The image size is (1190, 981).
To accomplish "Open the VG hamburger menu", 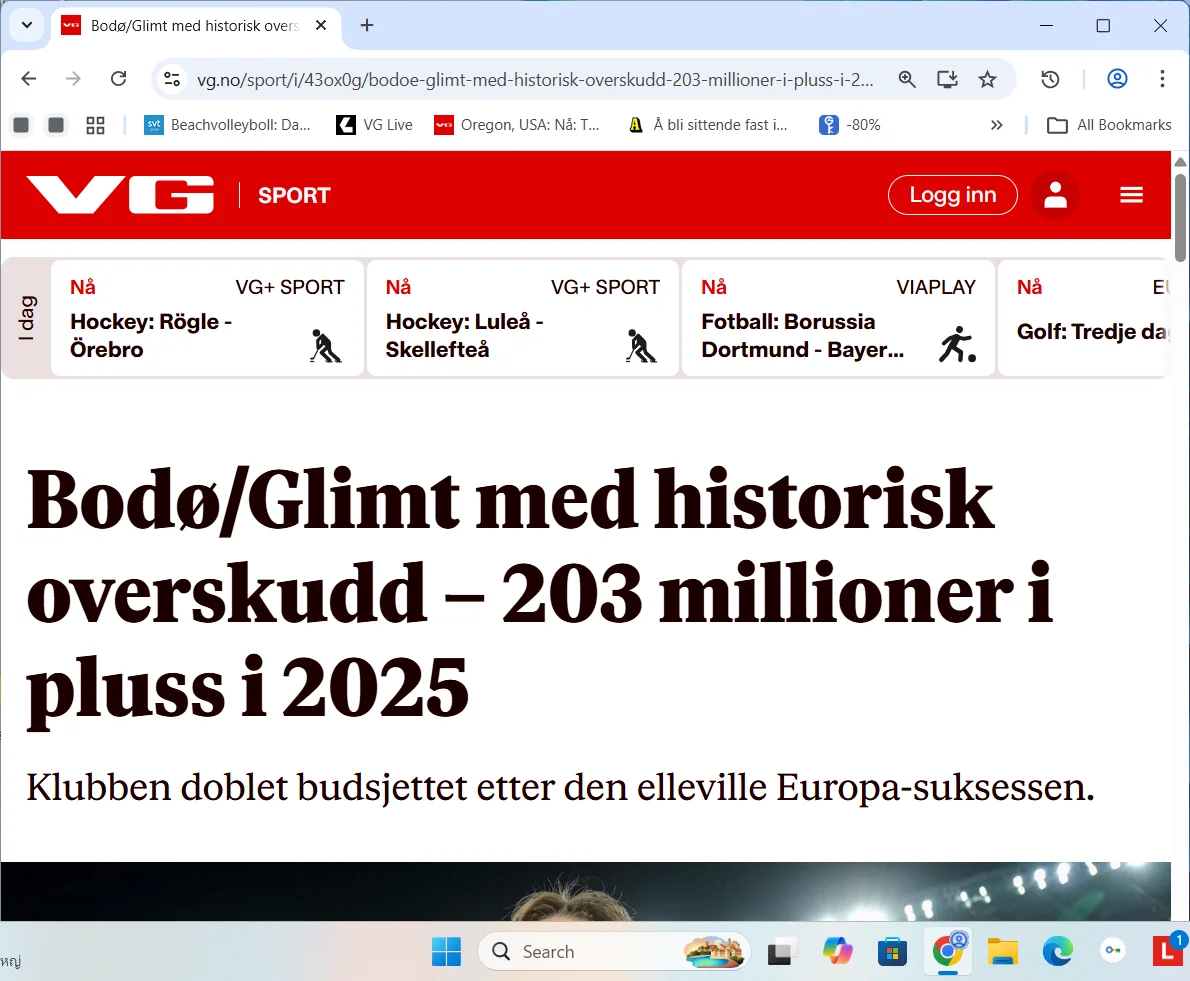I will pos(1131,194).
